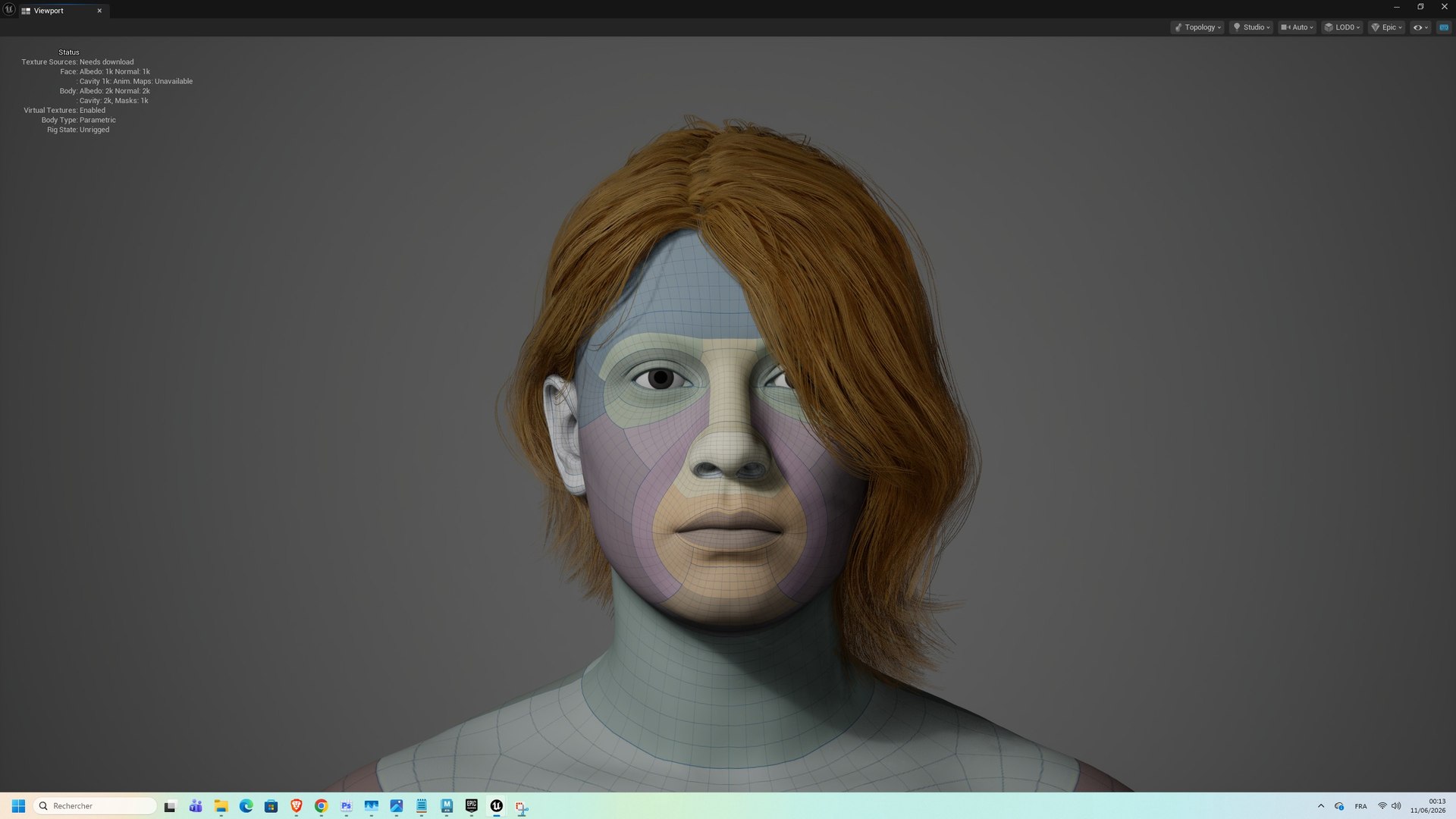1456x819 pixels.
Task: Switch to Photoshop in the taskbar
Action: coord(346,806)
